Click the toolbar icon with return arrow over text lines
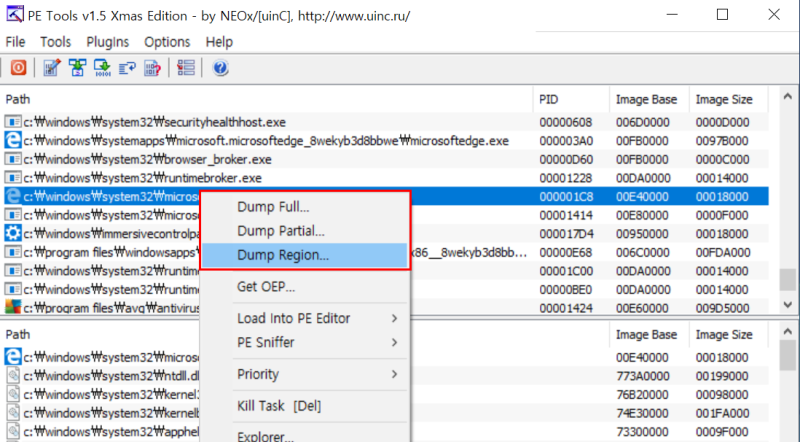Image resolution: width=800 pixels, height=442 pixels. pos(127,68)
